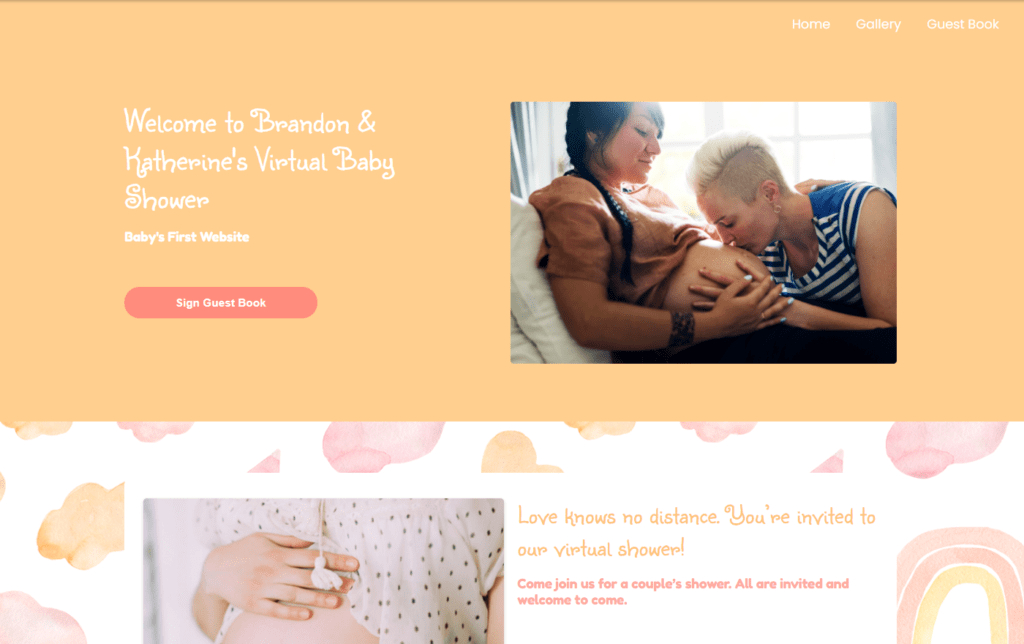This screenshot has width=1024, height=644.
Task: Click the Welcome to Brandon & Katherine's heading
Action: [x=259, y=160]
